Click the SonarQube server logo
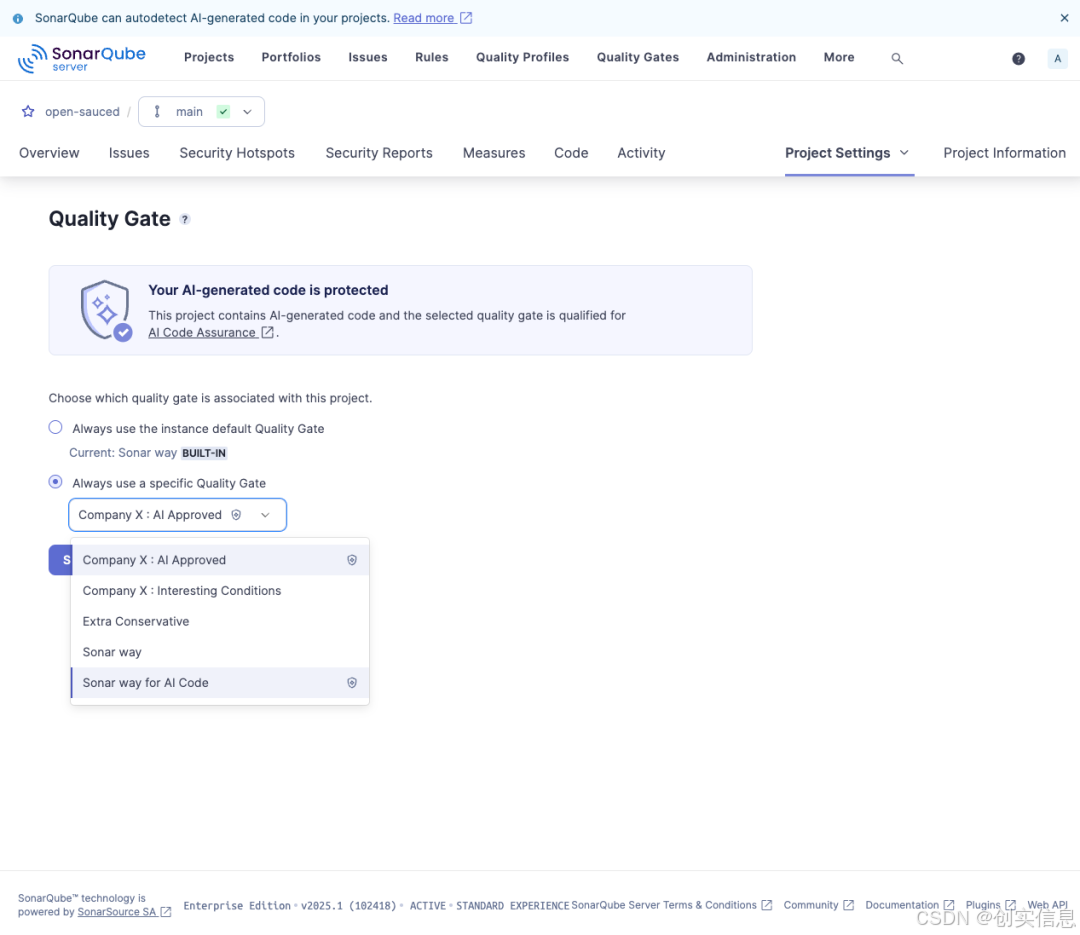 (81, 59)
